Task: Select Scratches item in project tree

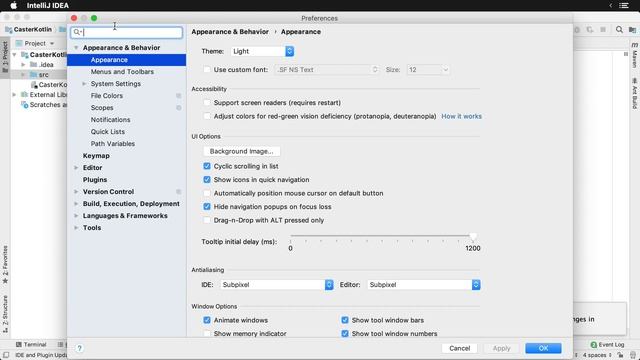Action: tap(44, 105)
